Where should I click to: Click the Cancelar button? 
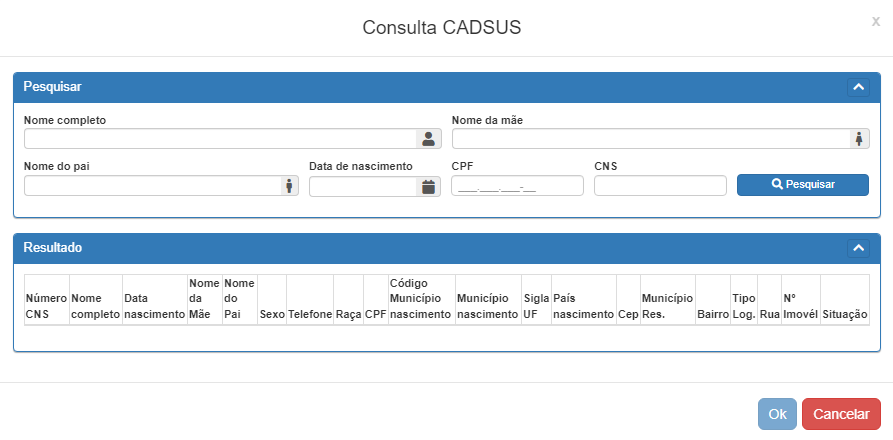pyautogui.click(x=841, y=414)
